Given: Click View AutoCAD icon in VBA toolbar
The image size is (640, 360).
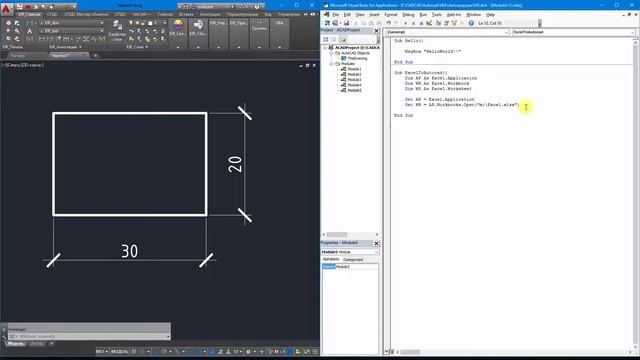Looking at the screenshot, I should tap(327, 23).
